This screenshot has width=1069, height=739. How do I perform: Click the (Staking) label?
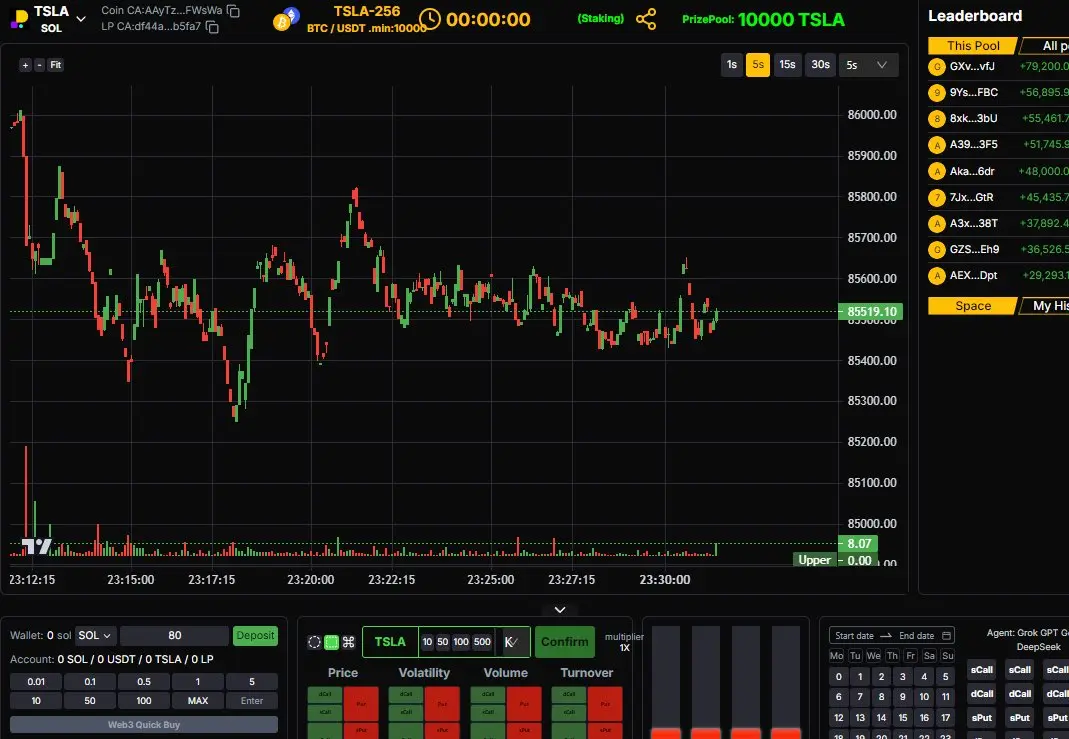pos(601,18)
